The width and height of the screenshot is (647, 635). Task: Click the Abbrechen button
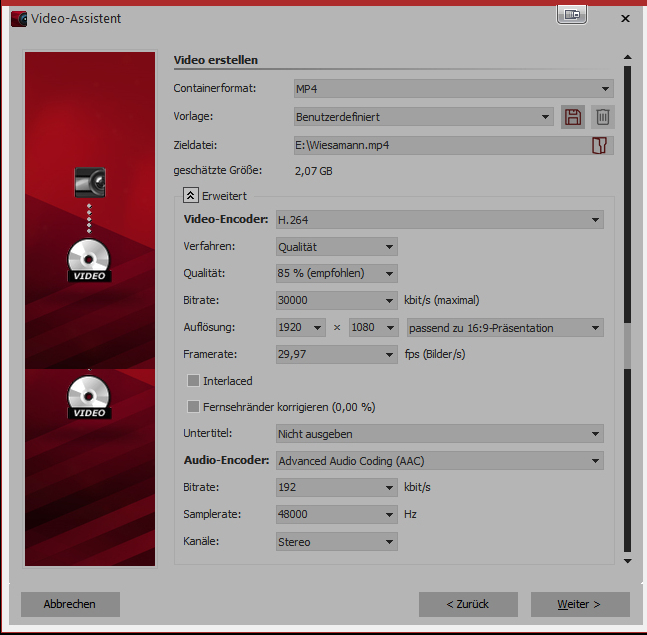tap(70, 604)
